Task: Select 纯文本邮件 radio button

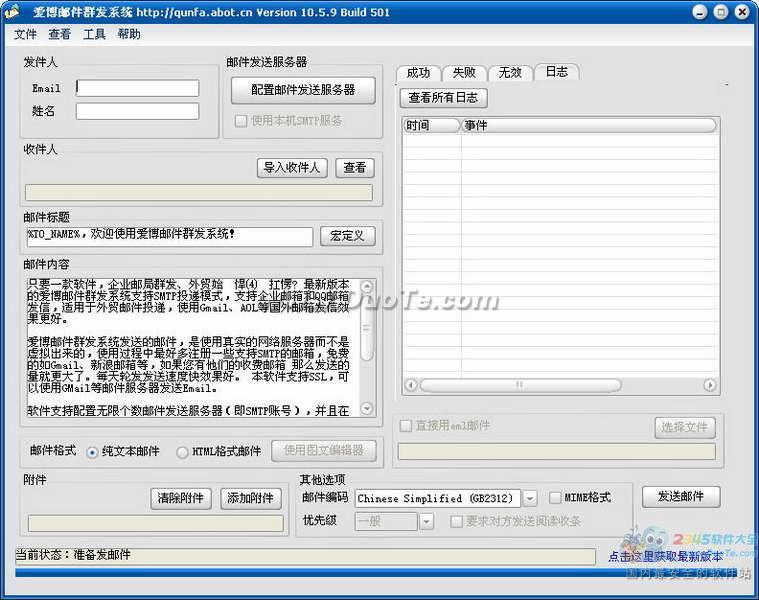Action: [92, 452]
